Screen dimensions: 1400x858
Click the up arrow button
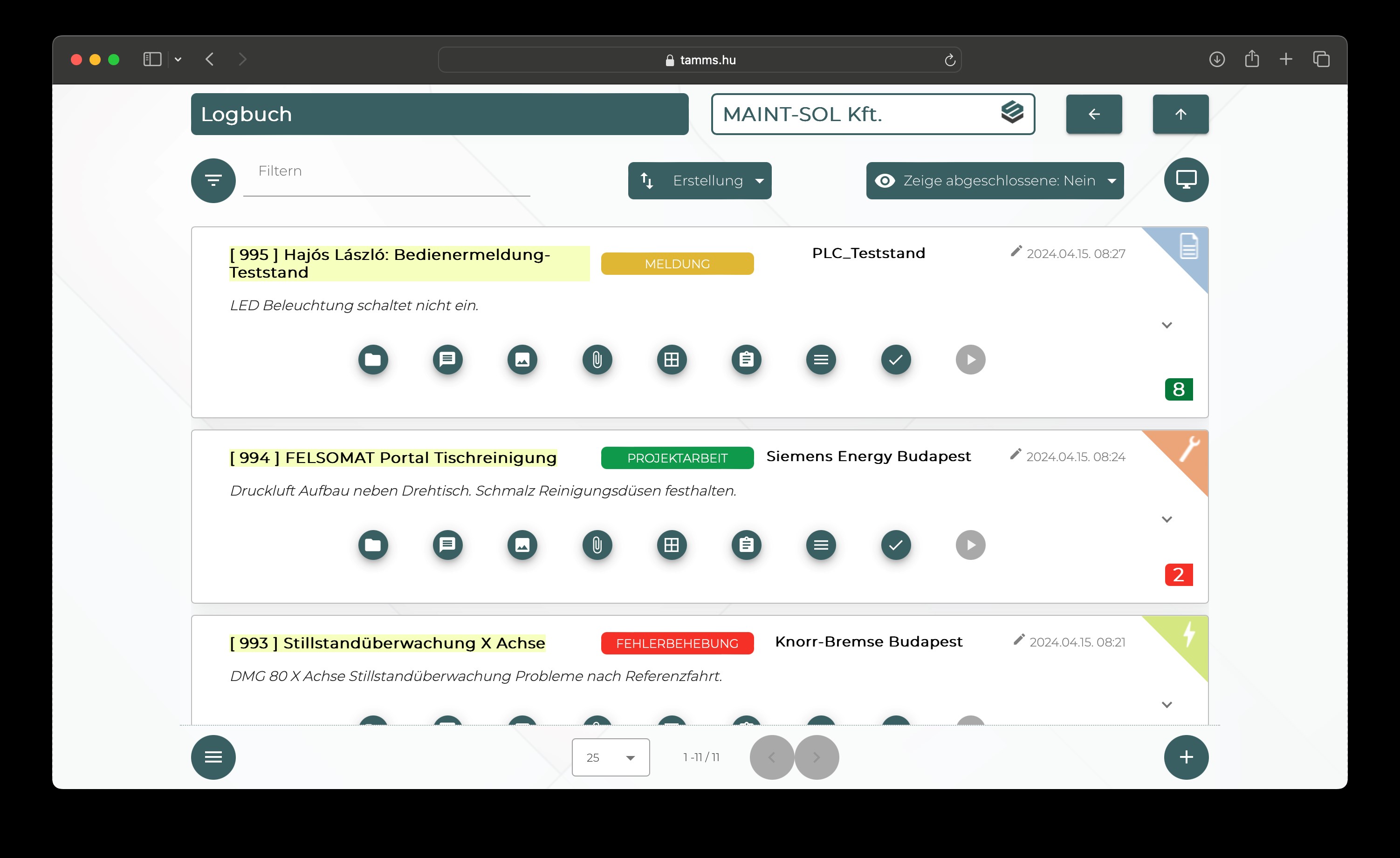click(x=1180, y=114)
